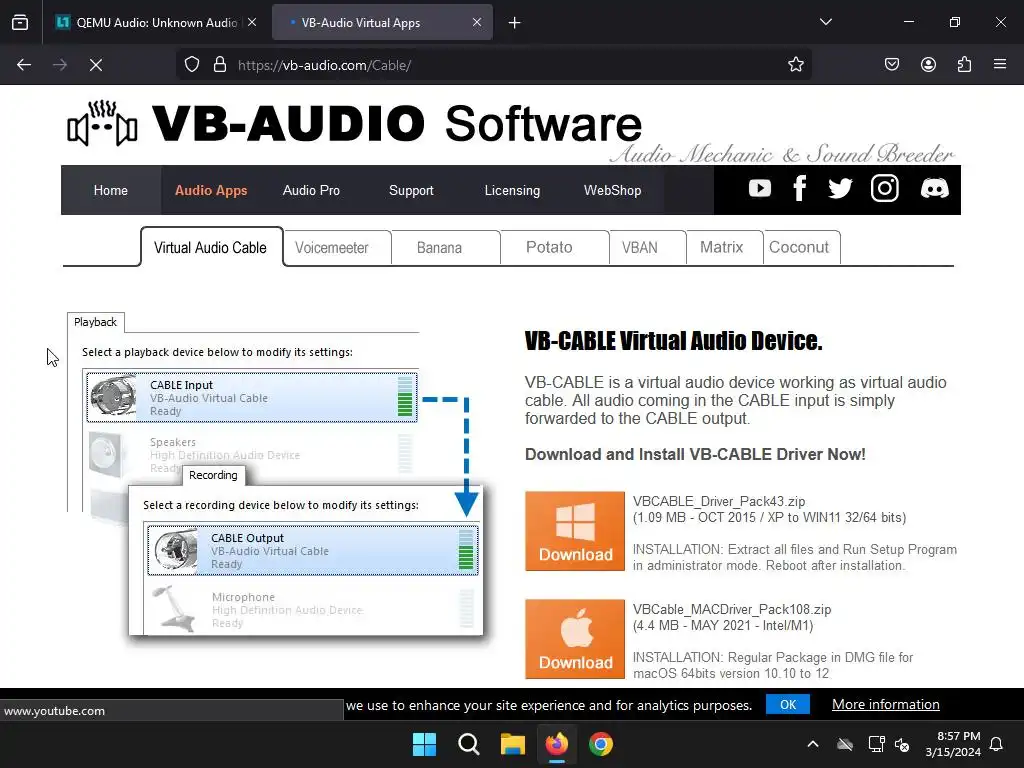
Task: Bookmark this page with the star
Action: (795, 65)
